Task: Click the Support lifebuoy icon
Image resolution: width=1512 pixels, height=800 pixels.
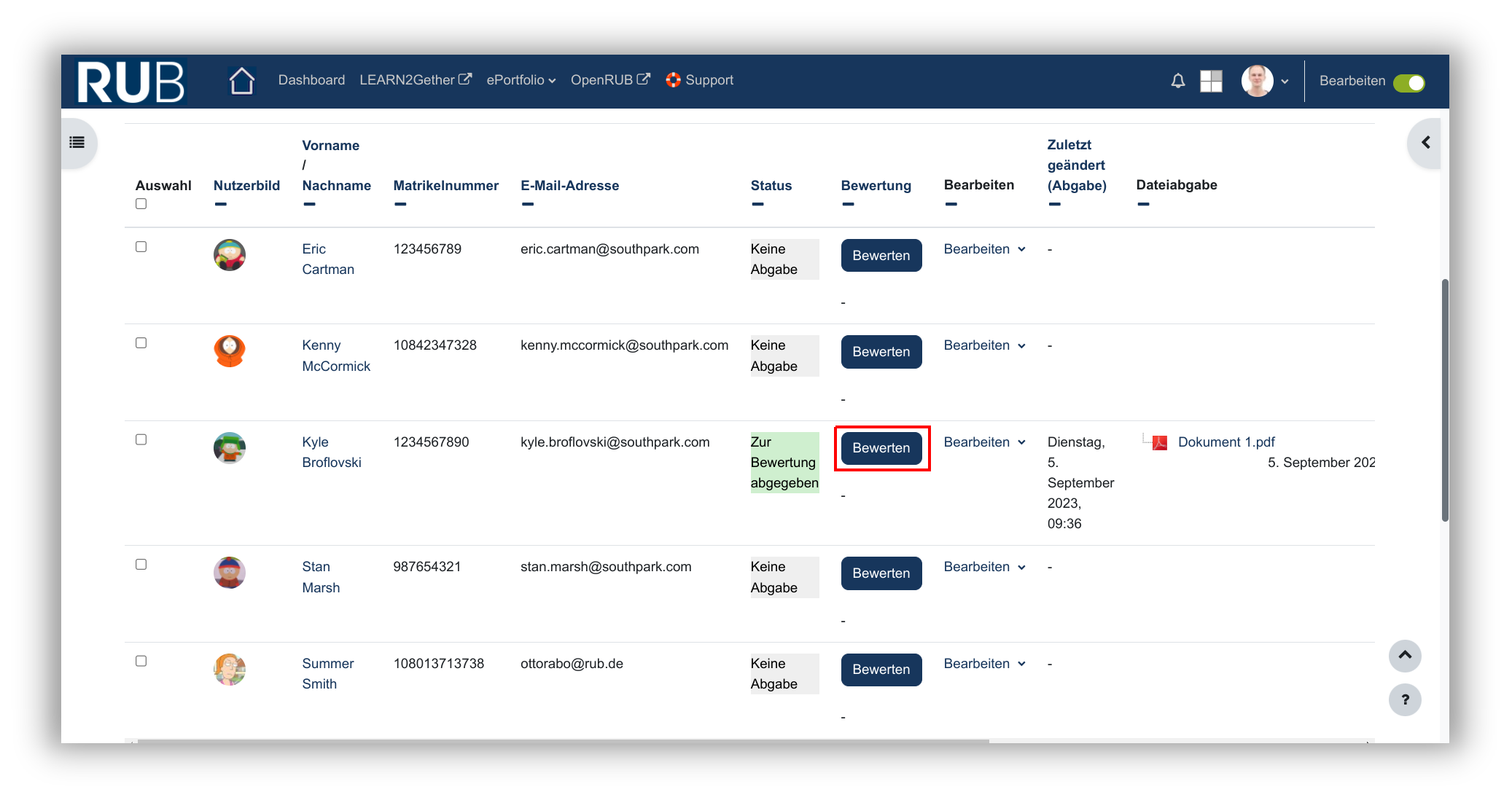Action: [673, 80]
